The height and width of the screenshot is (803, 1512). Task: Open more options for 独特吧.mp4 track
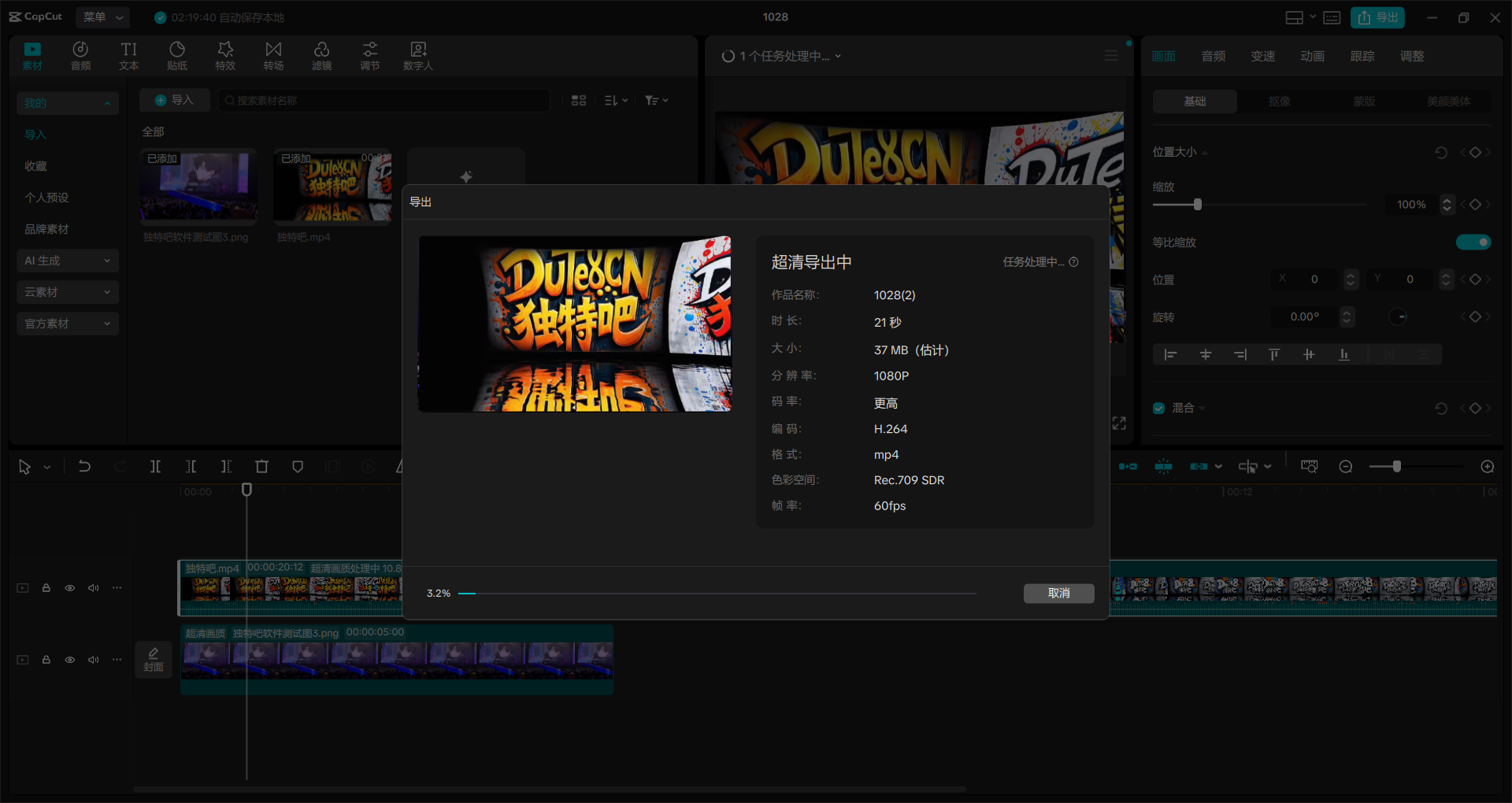tap(117, 588)
